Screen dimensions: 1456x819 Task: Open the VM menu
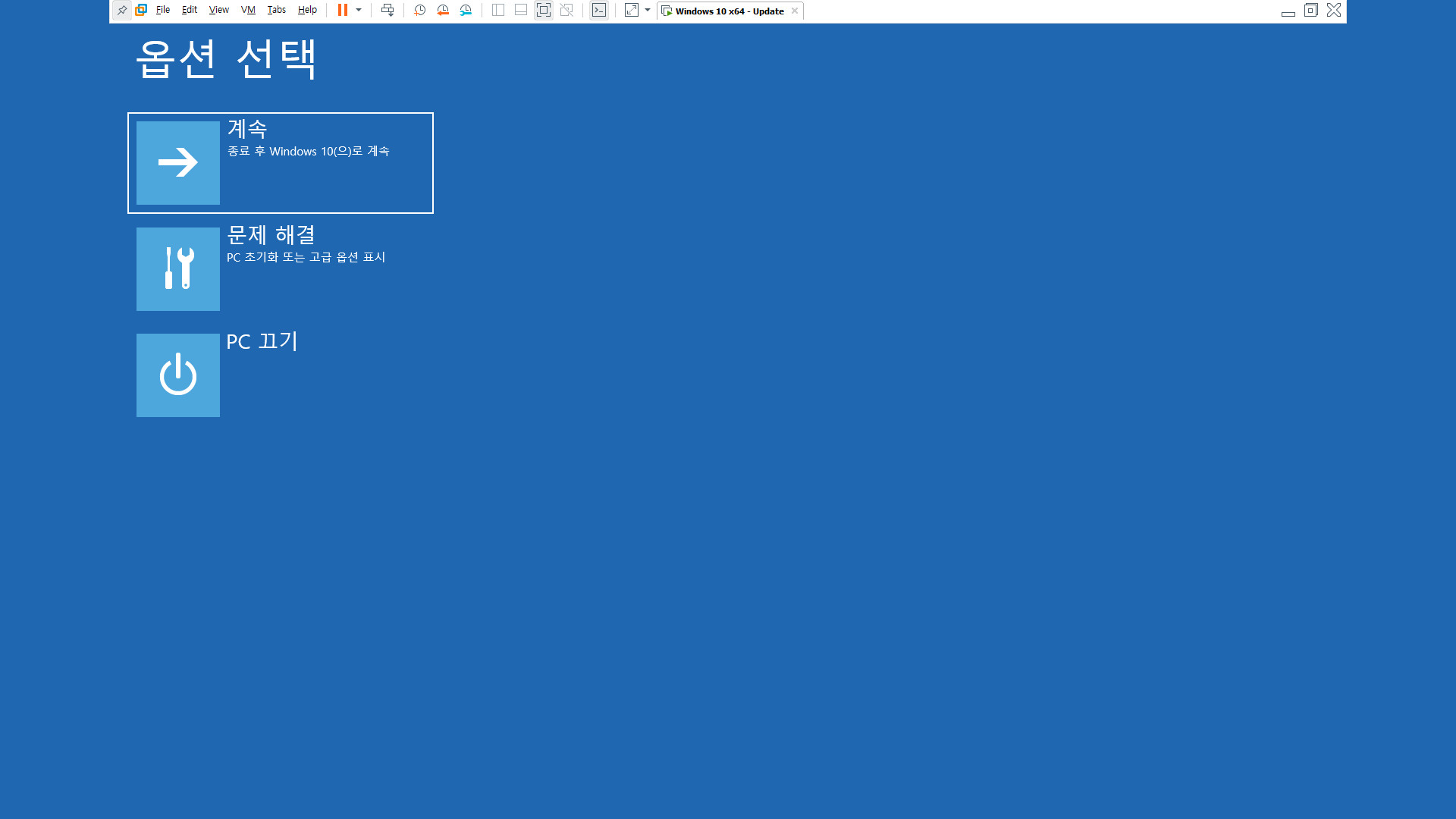coord(248,11)
